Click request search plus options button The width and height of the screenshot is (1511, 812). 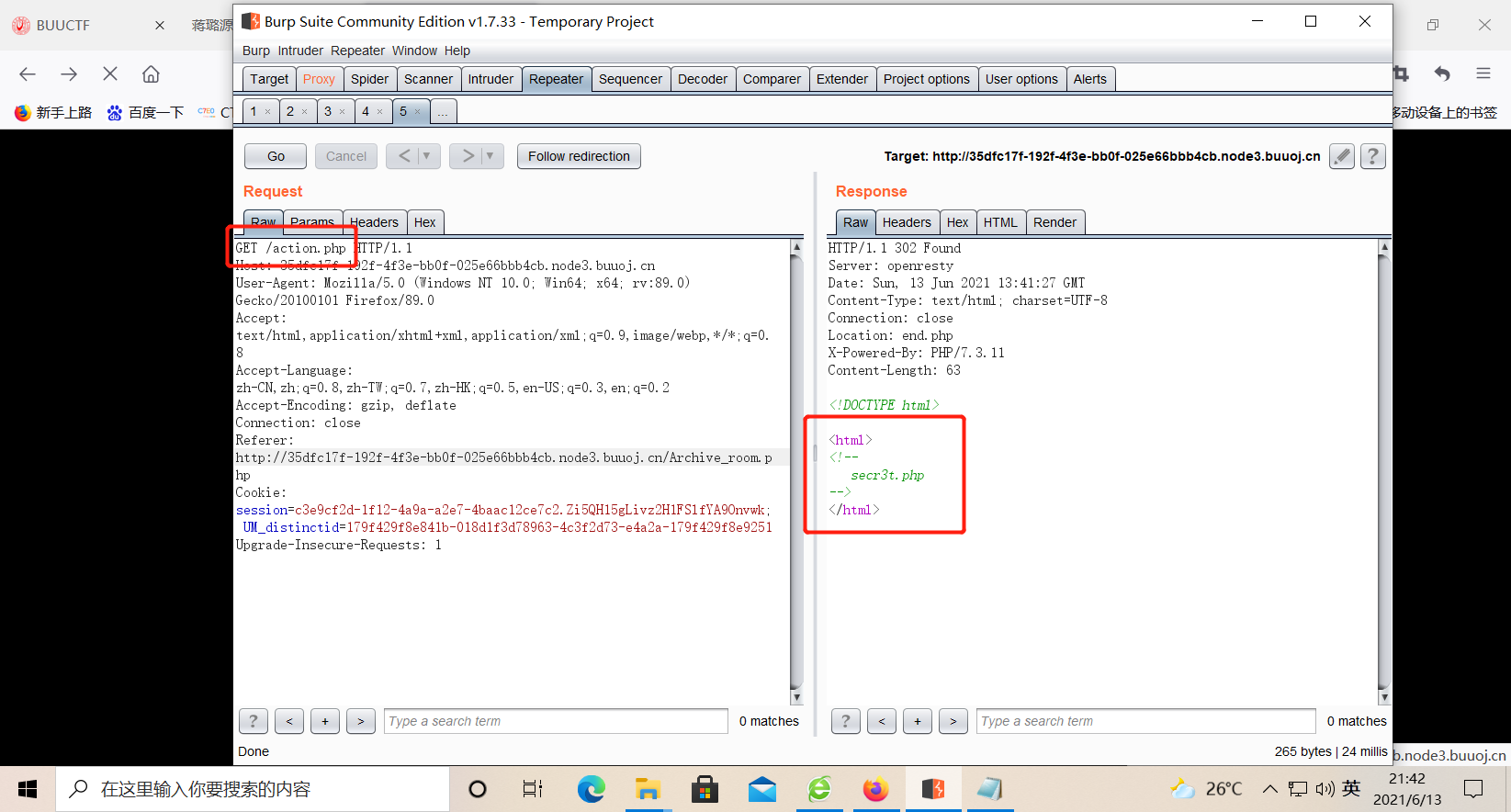click(325, 721)
